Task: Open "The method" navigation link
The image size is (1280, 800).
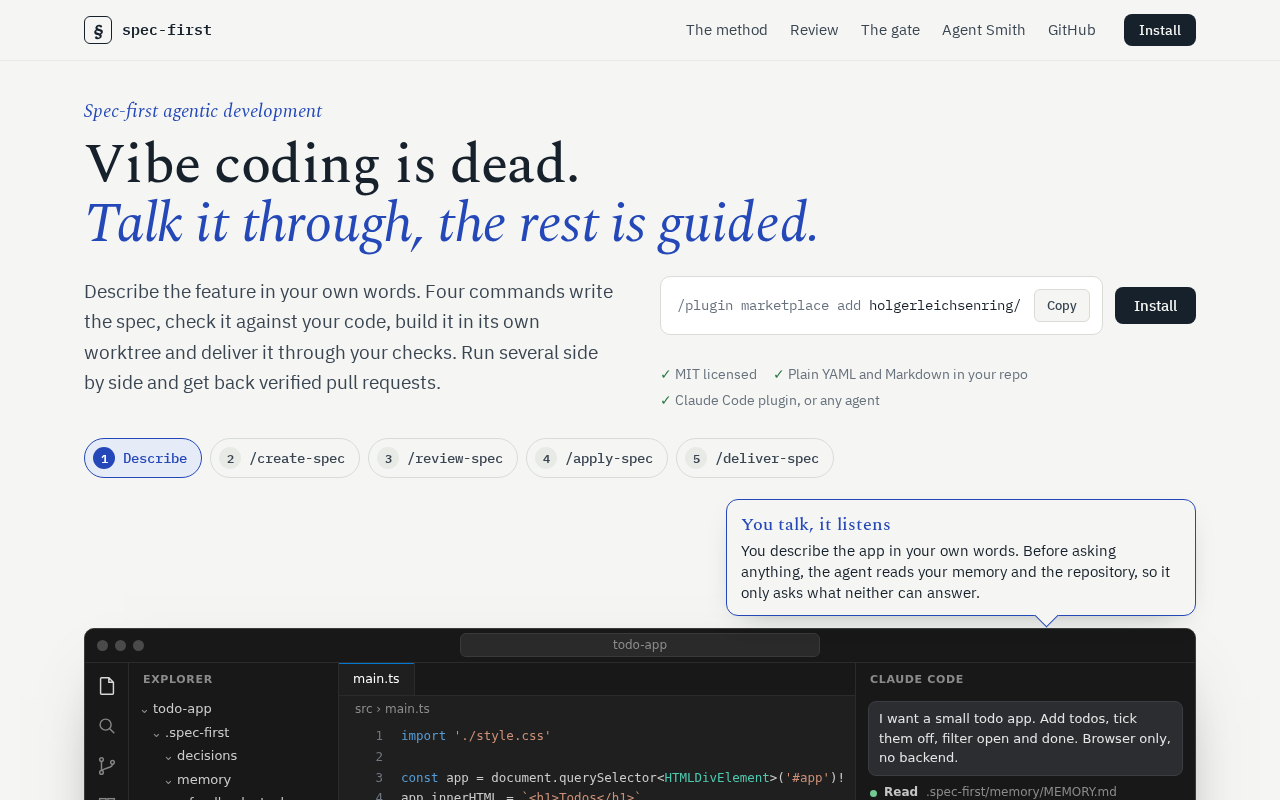Action: (x=727, y=30)
